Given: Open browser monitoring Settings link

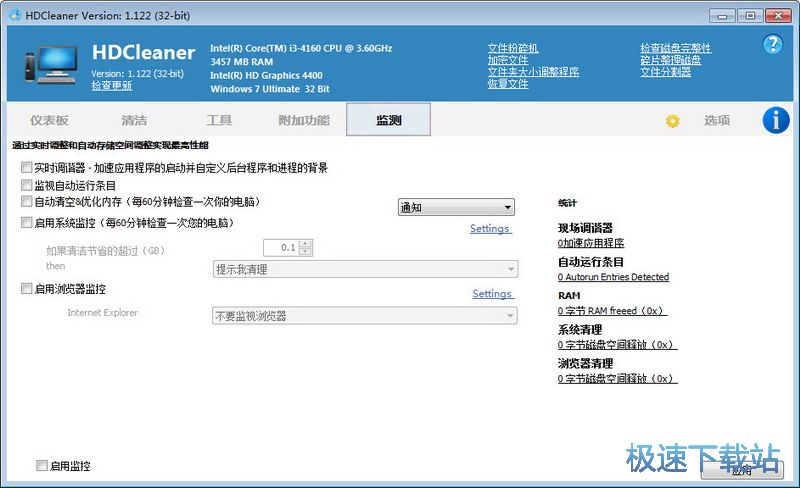Looking at the screenshot, I should click(x=492, y=294).
